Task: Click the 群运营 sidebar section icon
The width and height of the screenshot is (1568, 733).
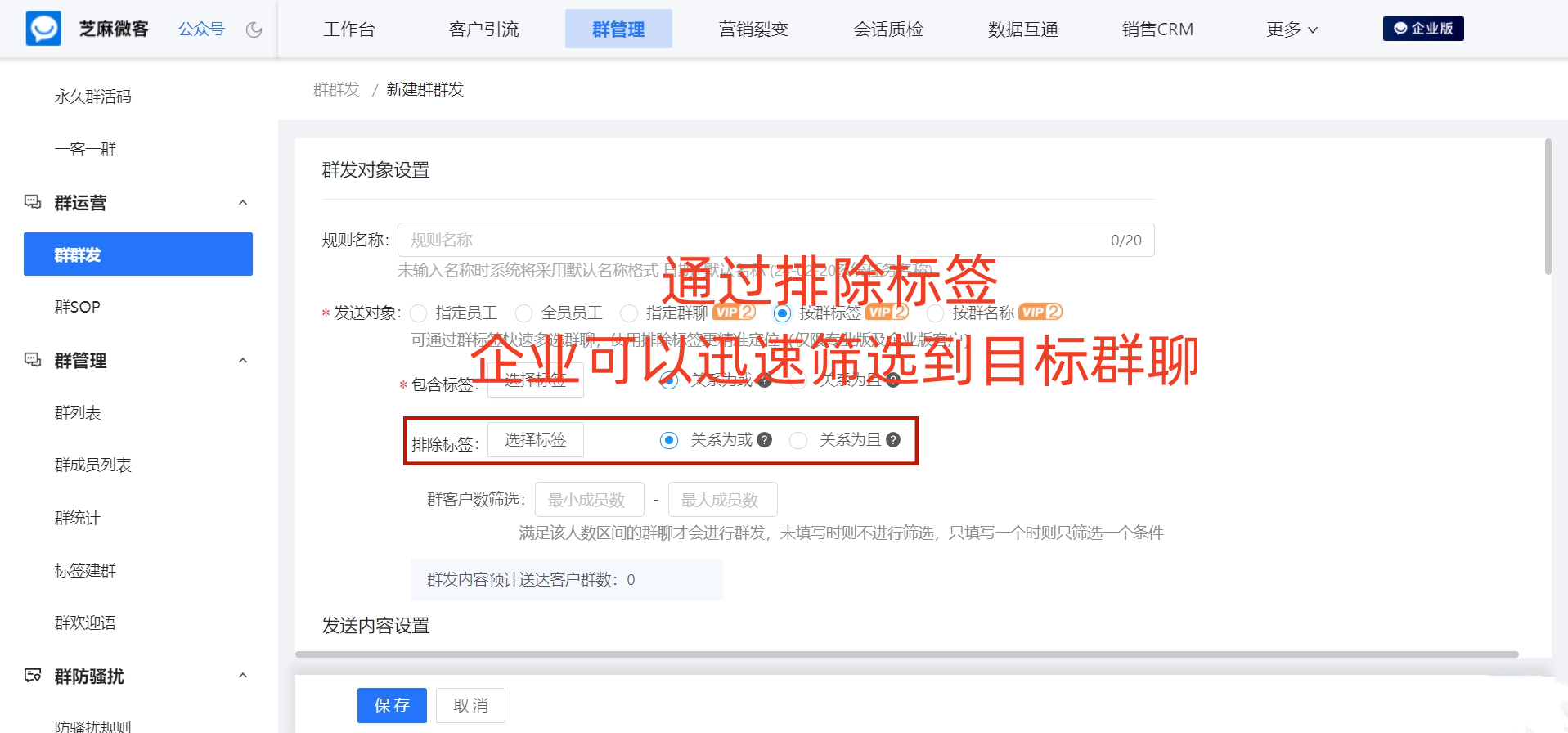Action: (x=33, y=202)
